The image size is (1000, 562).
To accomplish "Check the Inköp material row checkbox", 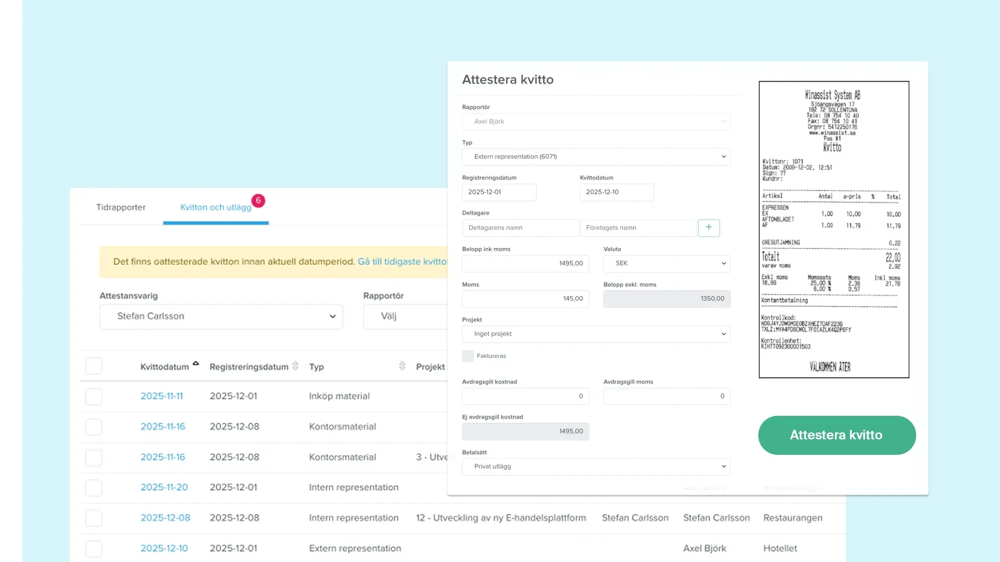I will click(94, 397).
